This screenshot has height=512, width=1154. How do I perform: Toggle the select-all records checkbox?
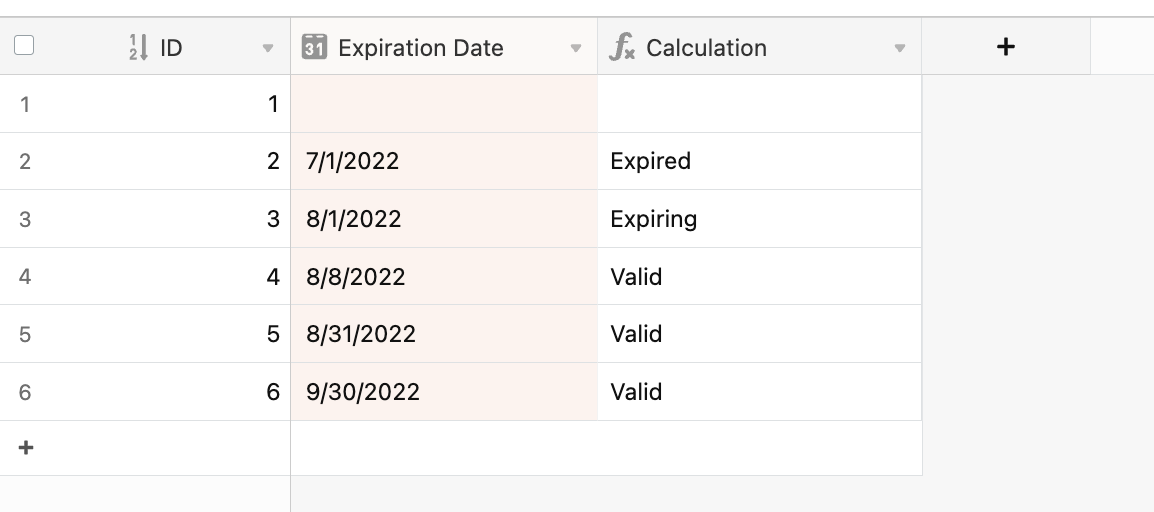24,46
